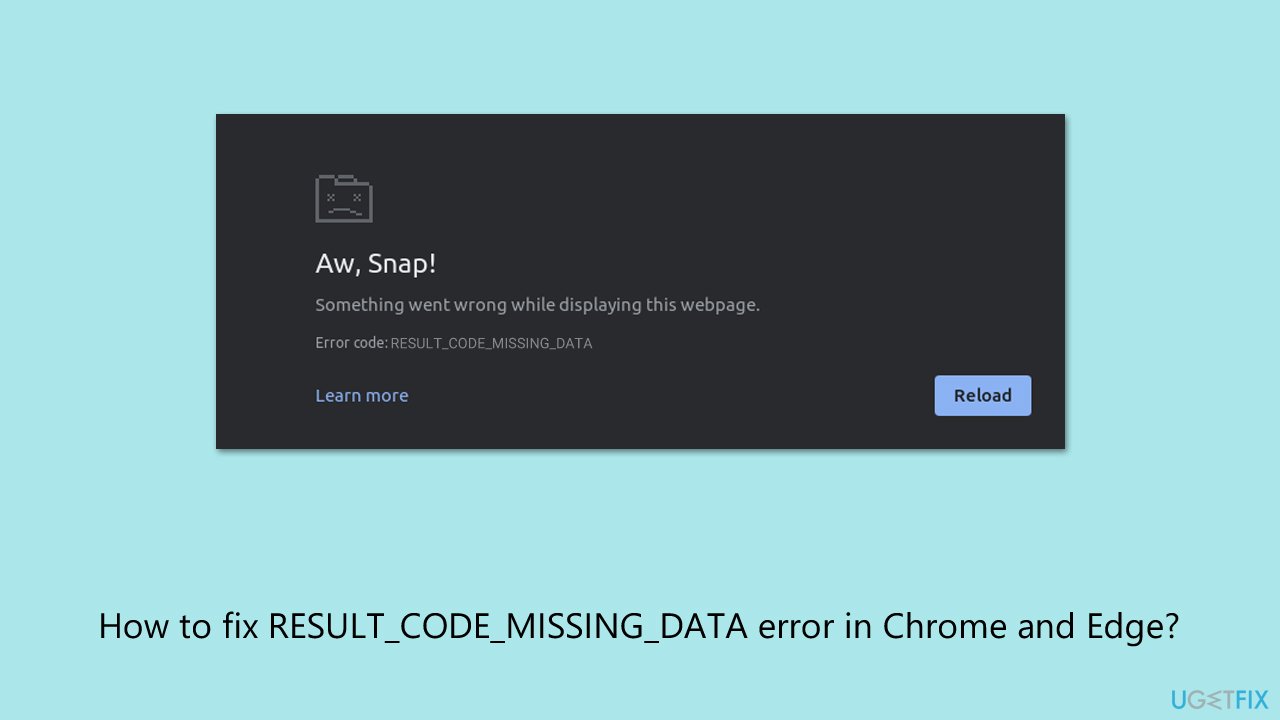Click the blue arrow in the UGETFIX watermark
This screenshot has height=720, width=1280.
[x=1215, y=699]
